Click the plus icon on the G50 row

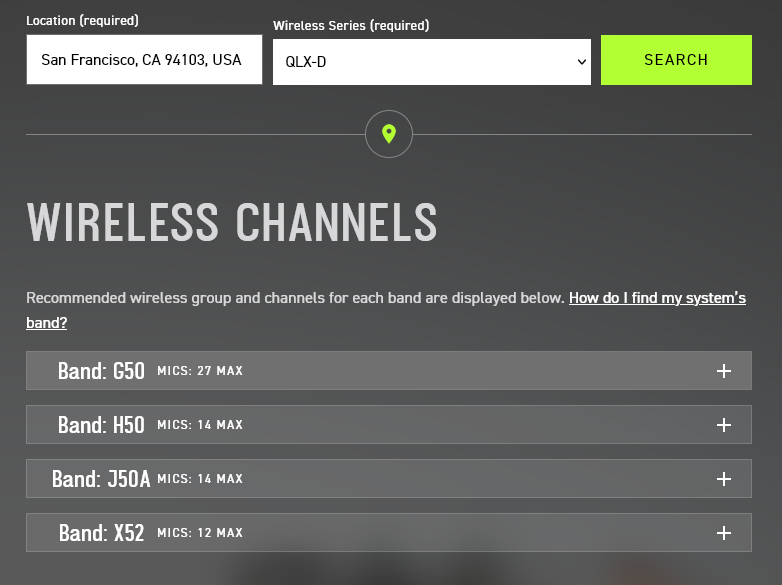(x=724, y=371)
